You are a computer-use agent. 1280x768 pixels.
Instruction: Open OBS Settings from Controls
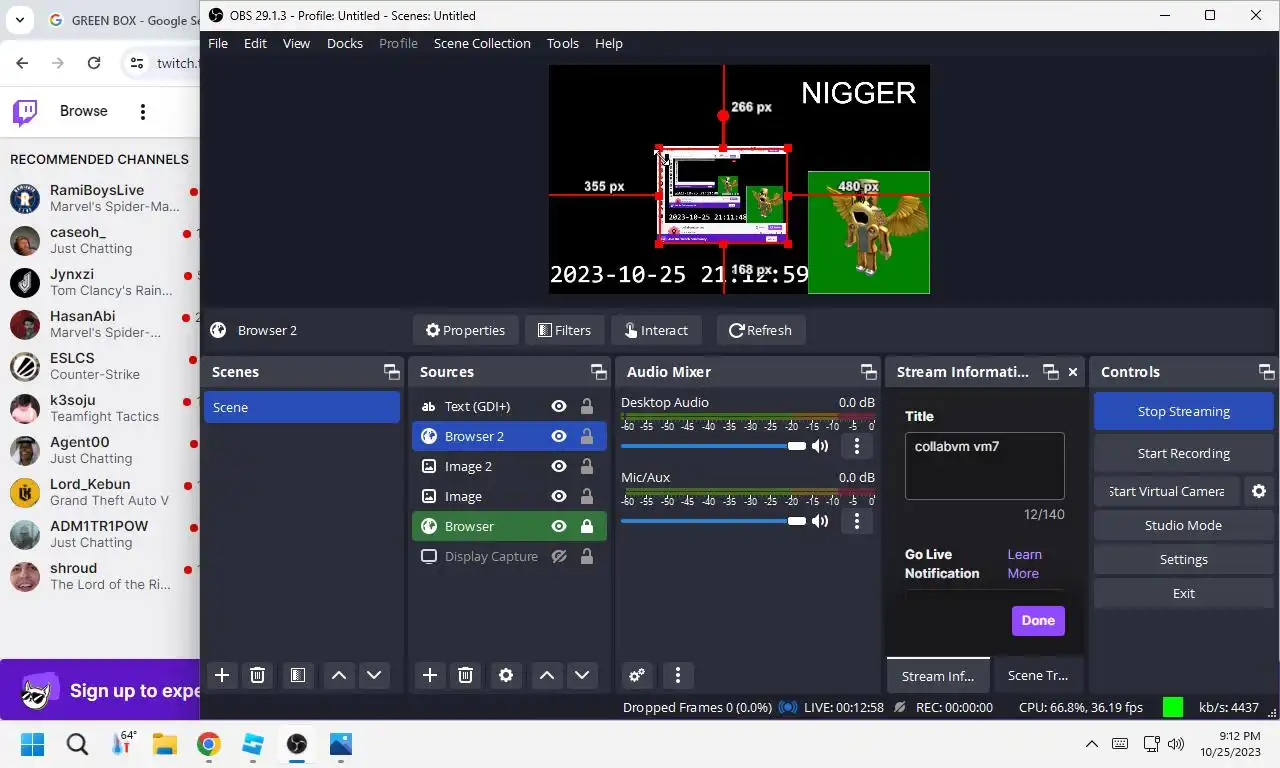(1184, 559)
